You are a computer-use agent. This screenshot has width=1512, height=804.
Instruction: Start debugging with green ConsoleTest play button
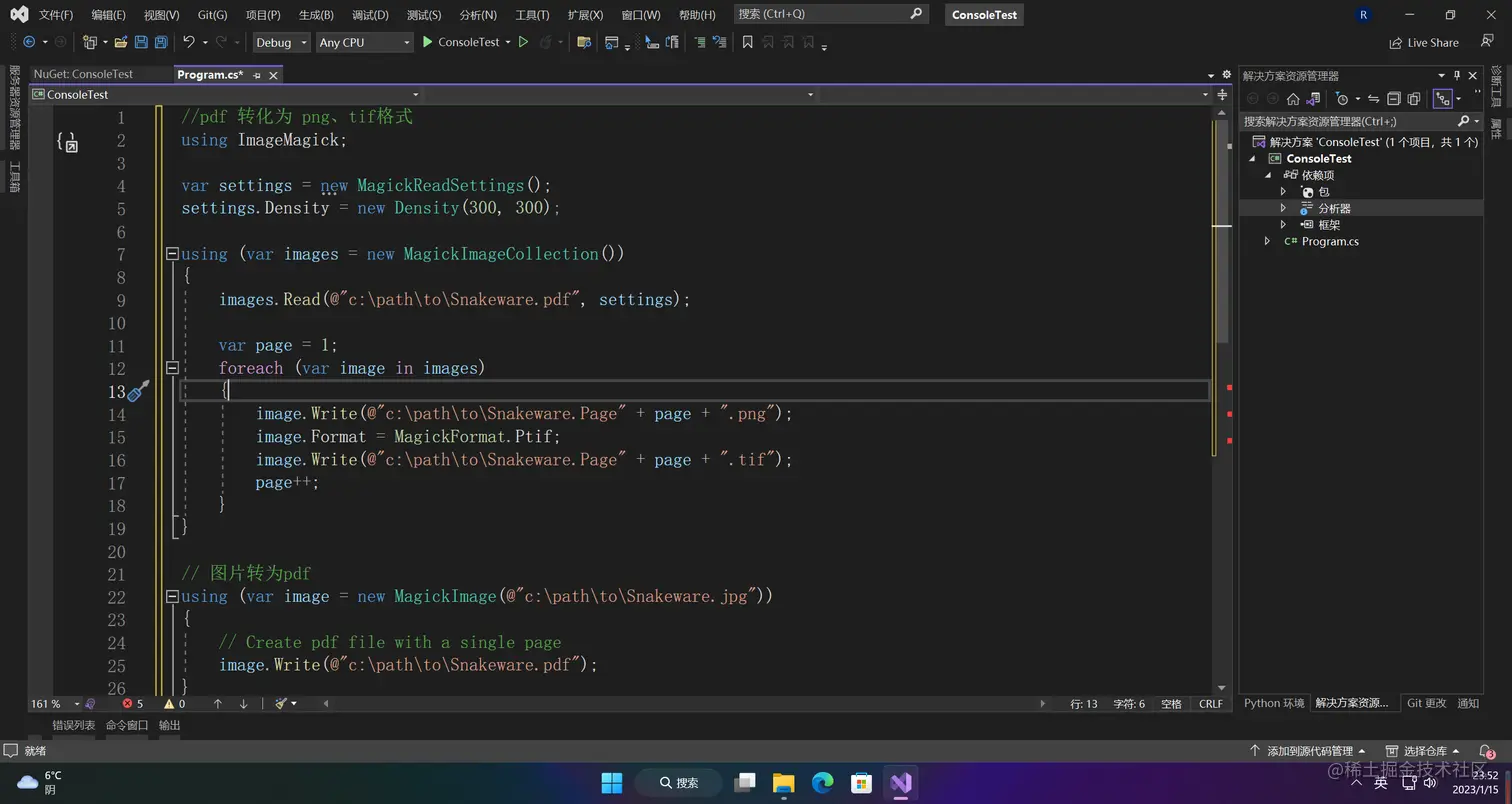click(461, 42)
